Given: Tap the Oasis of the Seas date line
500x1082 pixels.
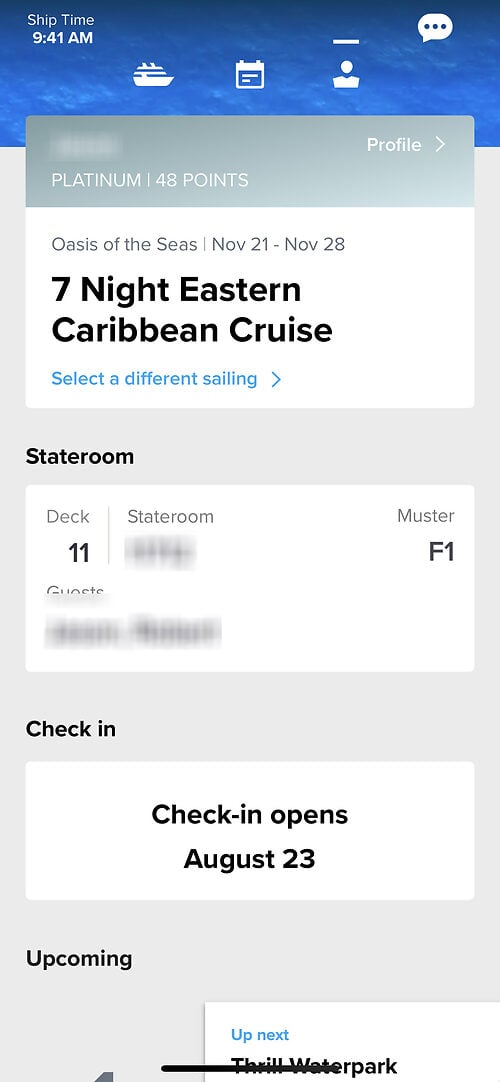Looking at the screenshot, I should pyautogui.click(x=198, y=244).
